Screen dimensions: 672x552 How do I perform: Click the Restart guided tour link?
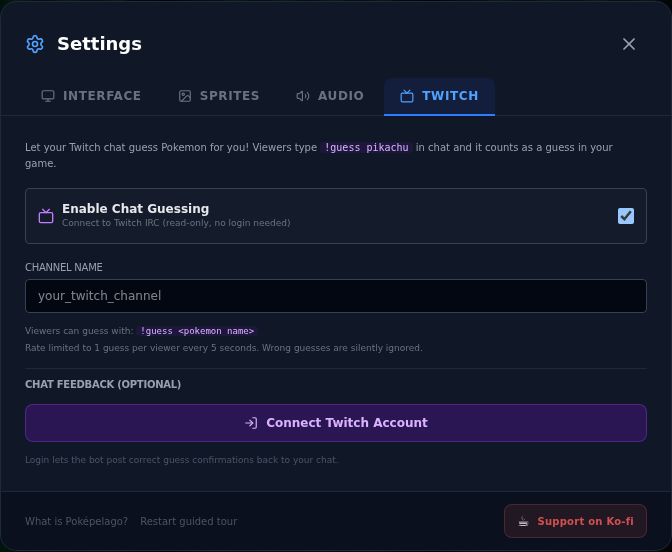tap(189, 521)
